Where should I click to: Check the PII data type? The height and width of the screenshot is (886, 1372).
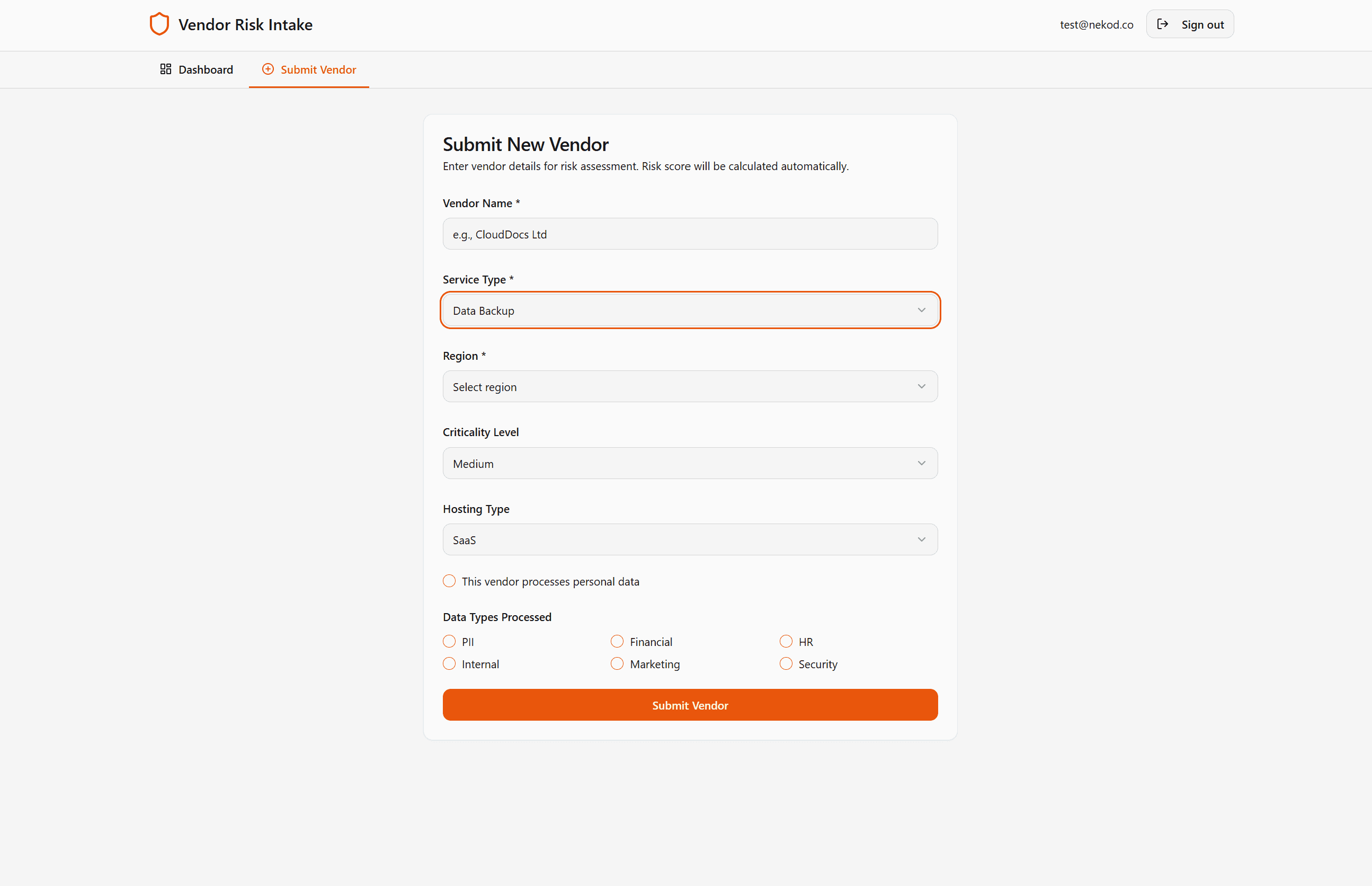449,642
